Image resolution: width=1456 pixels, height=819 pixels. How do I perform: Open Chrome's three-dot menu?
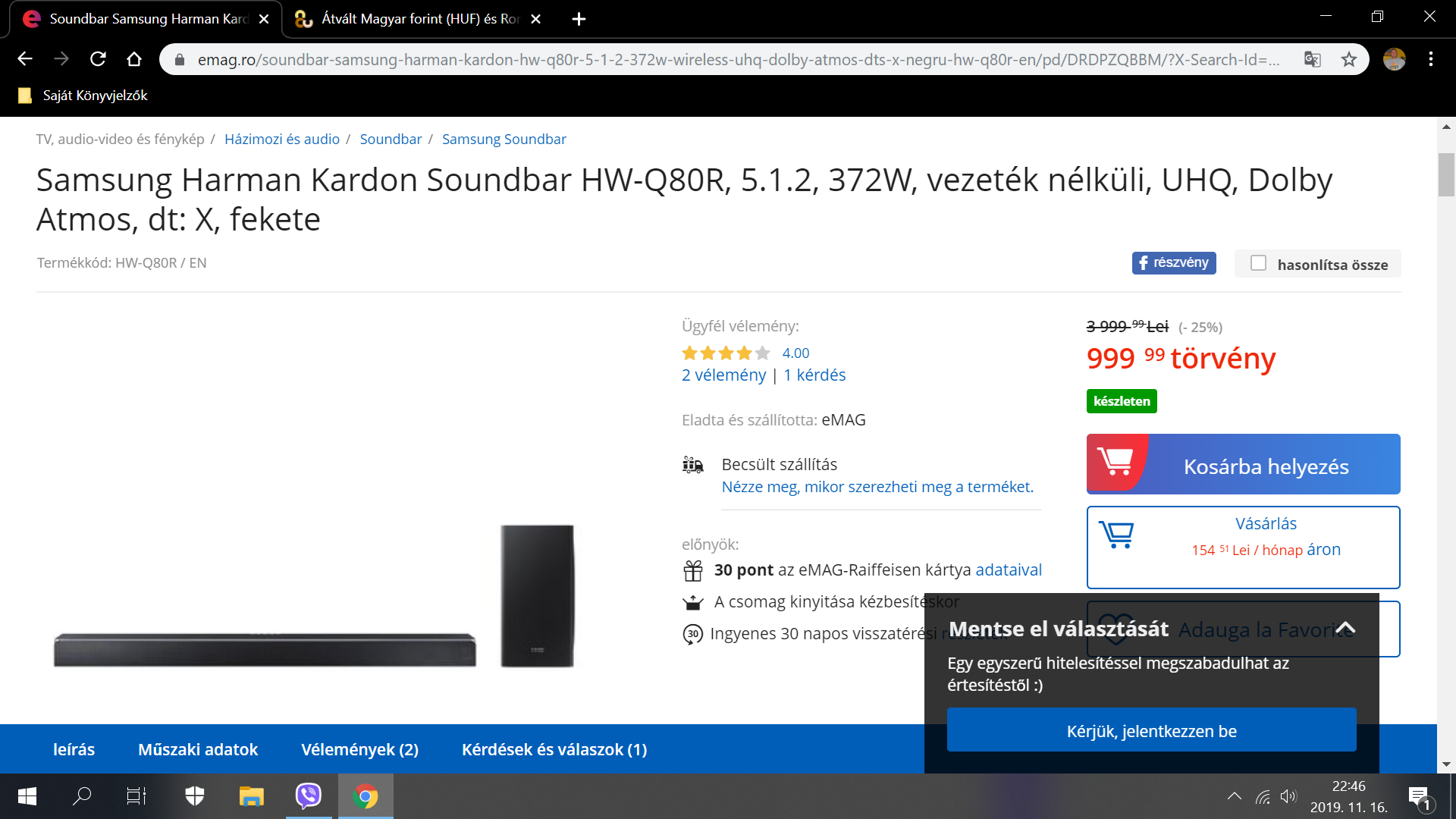coord(1431,59)
